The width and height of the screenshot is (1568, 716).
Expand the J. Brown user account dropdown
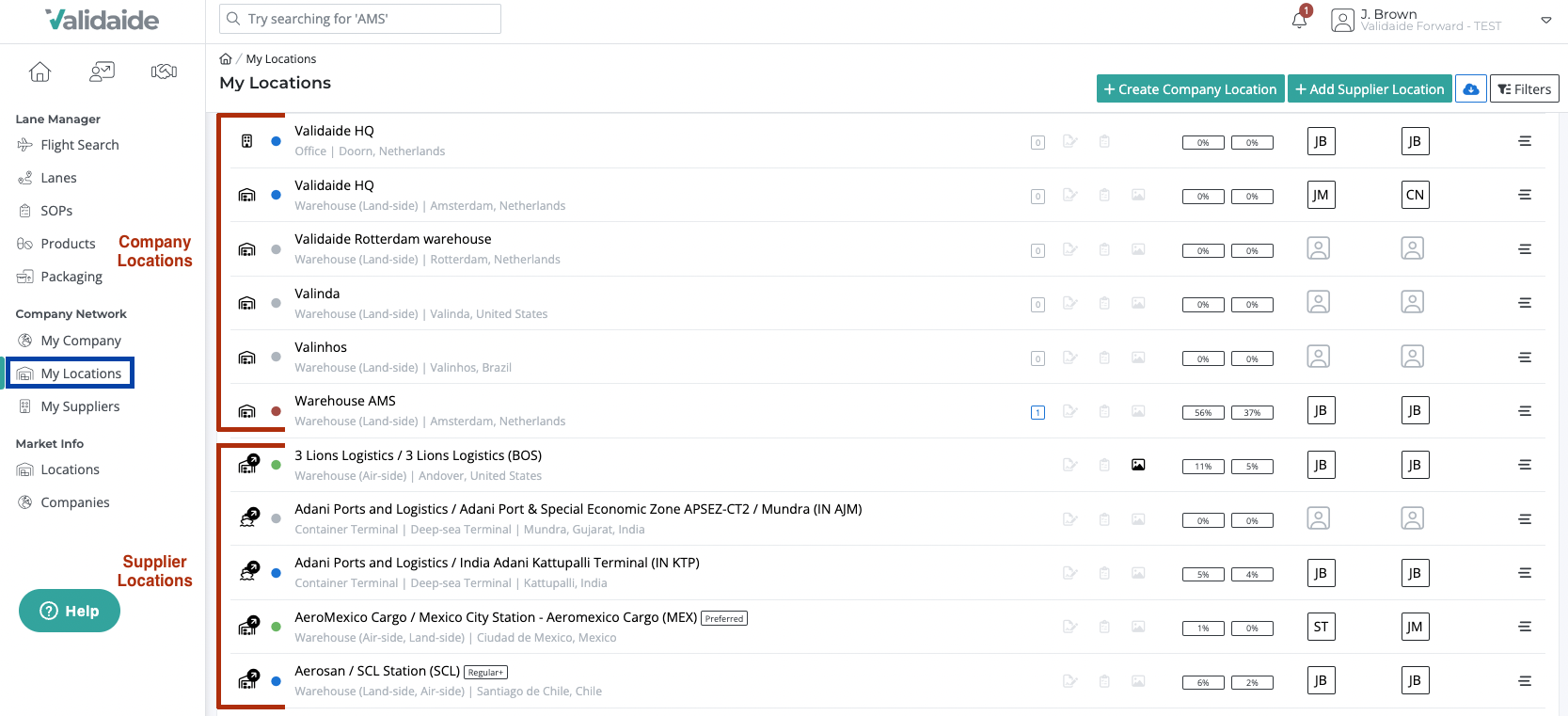coord(1545,20)
